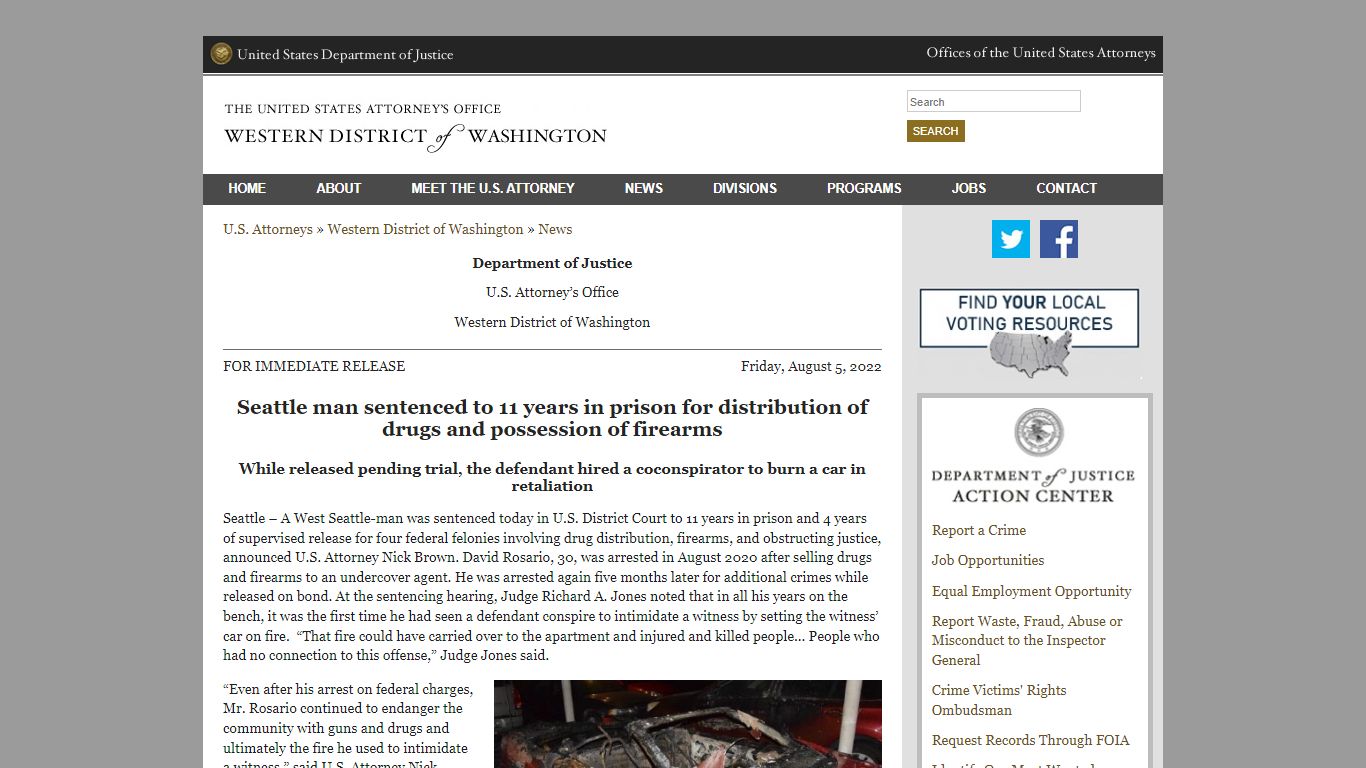Click the subheadline about hiring a coconspirator
This screenshot has width=1366, height=768.
click(x=552, y=477)
